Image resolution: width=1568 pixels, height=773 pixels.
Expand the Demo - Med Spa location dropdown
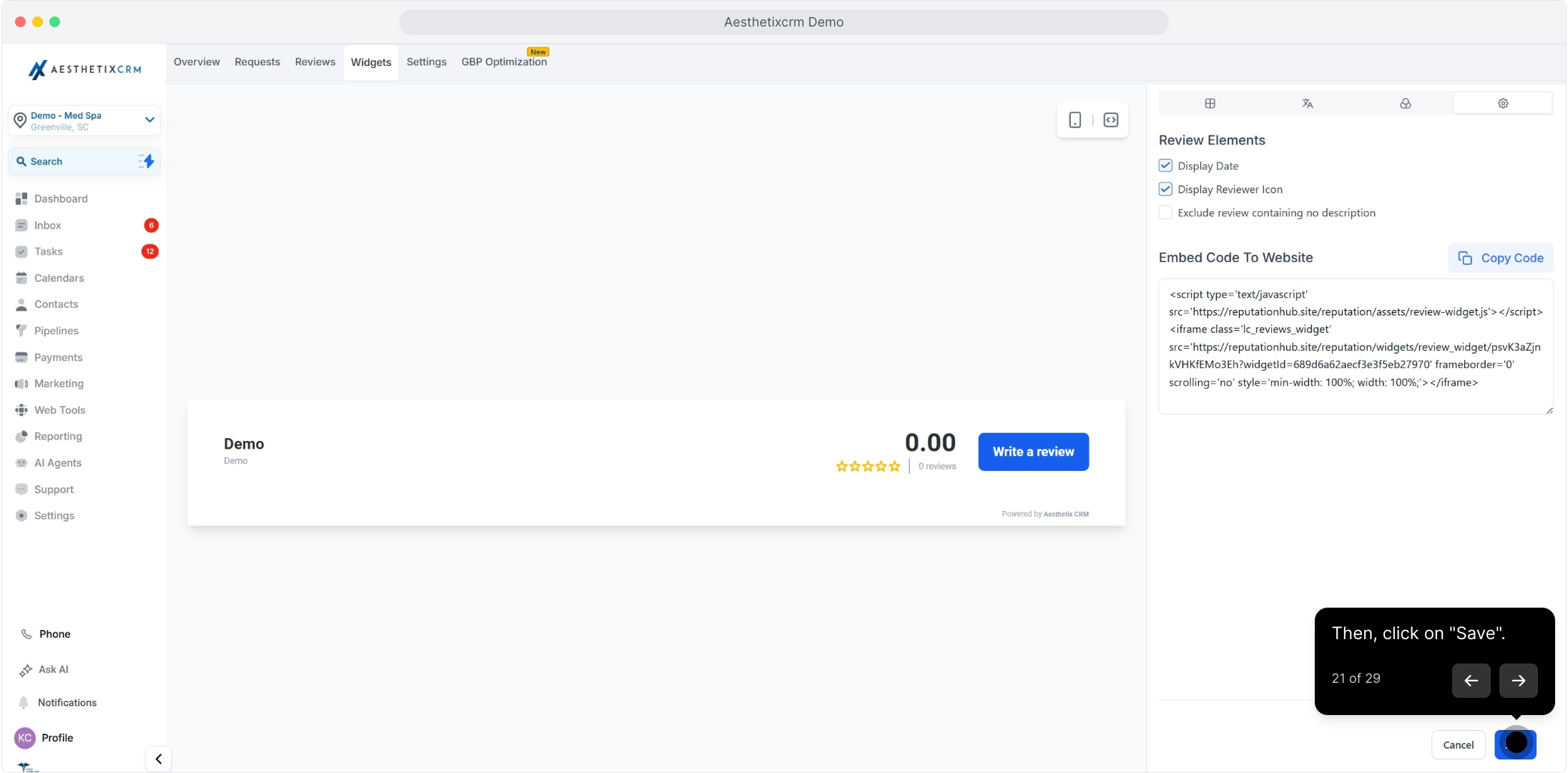click(84, 120)
